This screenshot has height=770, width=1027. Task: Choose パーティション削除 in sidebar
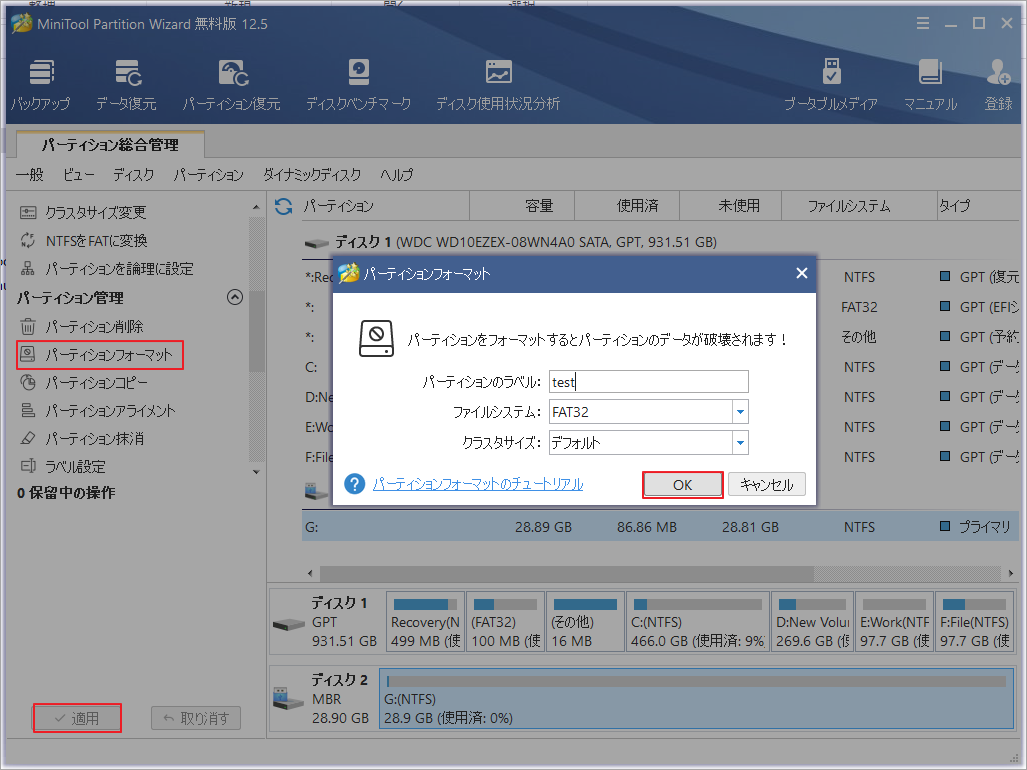coord(82,326)
